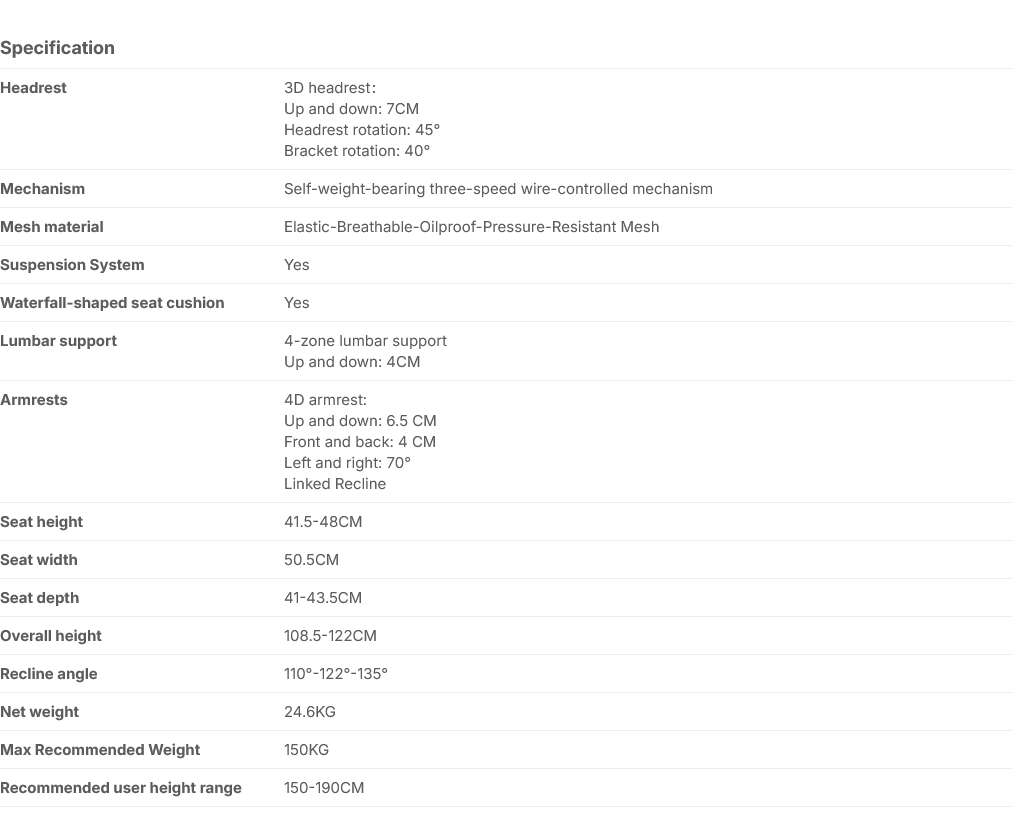Select the Seat width value 50.5CM
This screenshot has width=1012, height=838.
[x=311, y=560]
